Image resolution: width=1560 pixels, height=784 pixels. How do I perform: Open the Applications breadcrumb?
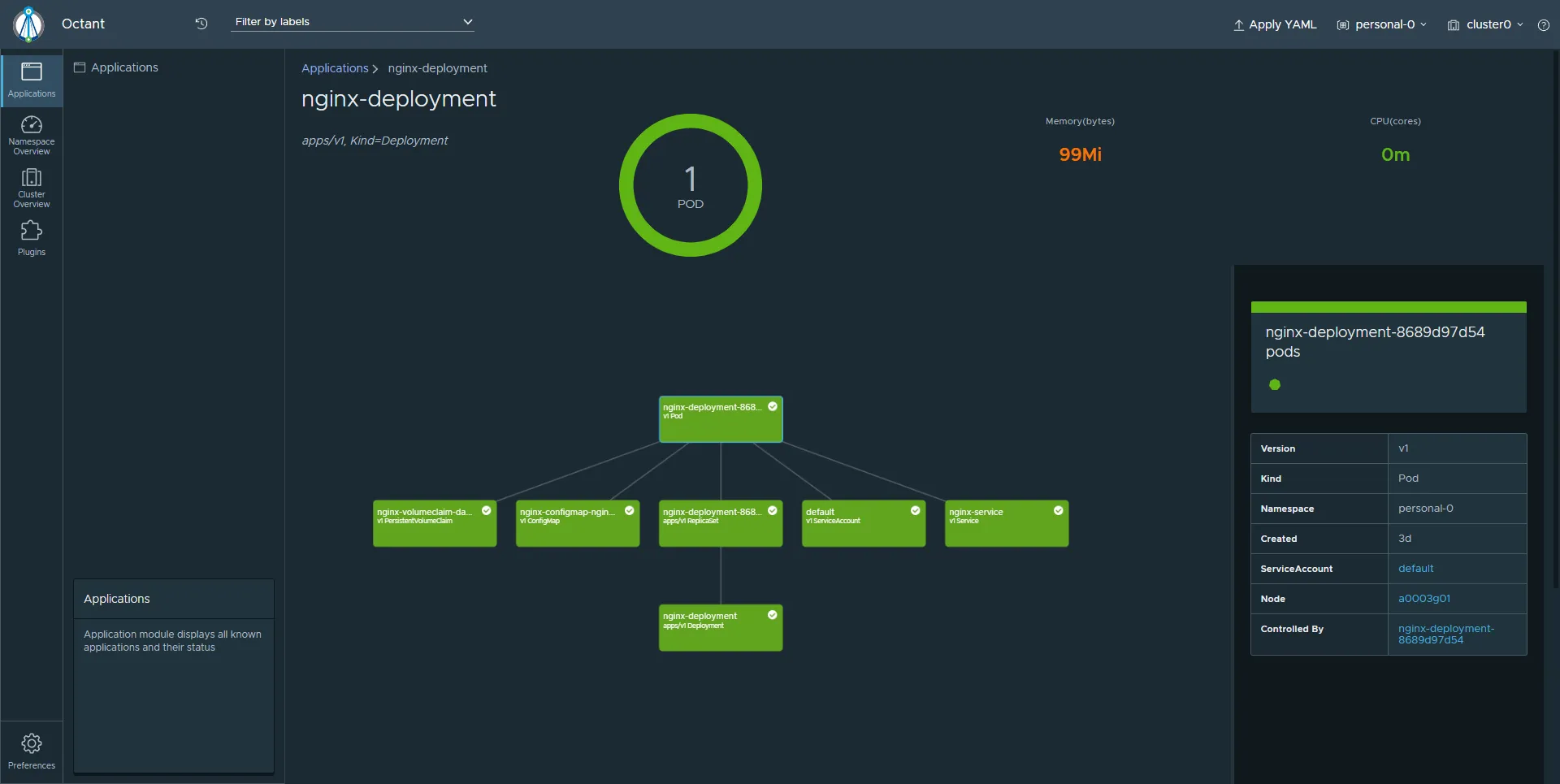334,68
